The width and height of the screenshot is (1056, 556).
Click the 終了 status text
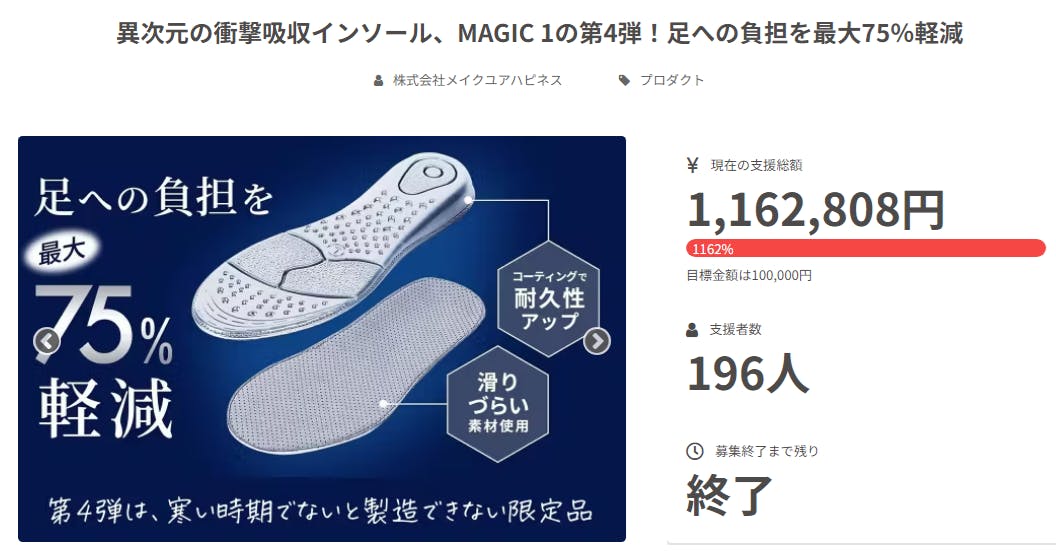(730, 494)
